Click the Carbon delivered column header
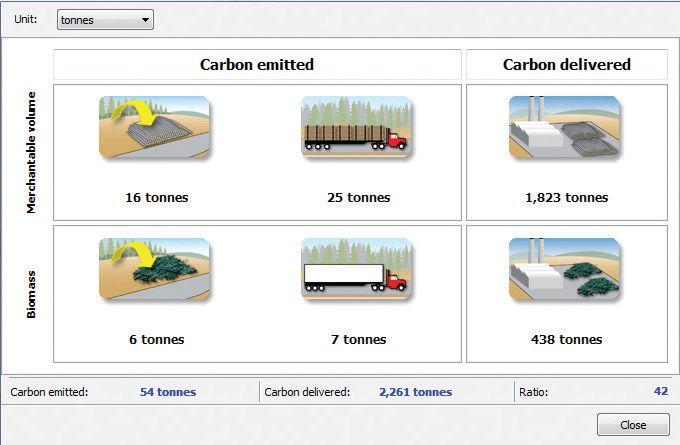 [x=566, y=65]
